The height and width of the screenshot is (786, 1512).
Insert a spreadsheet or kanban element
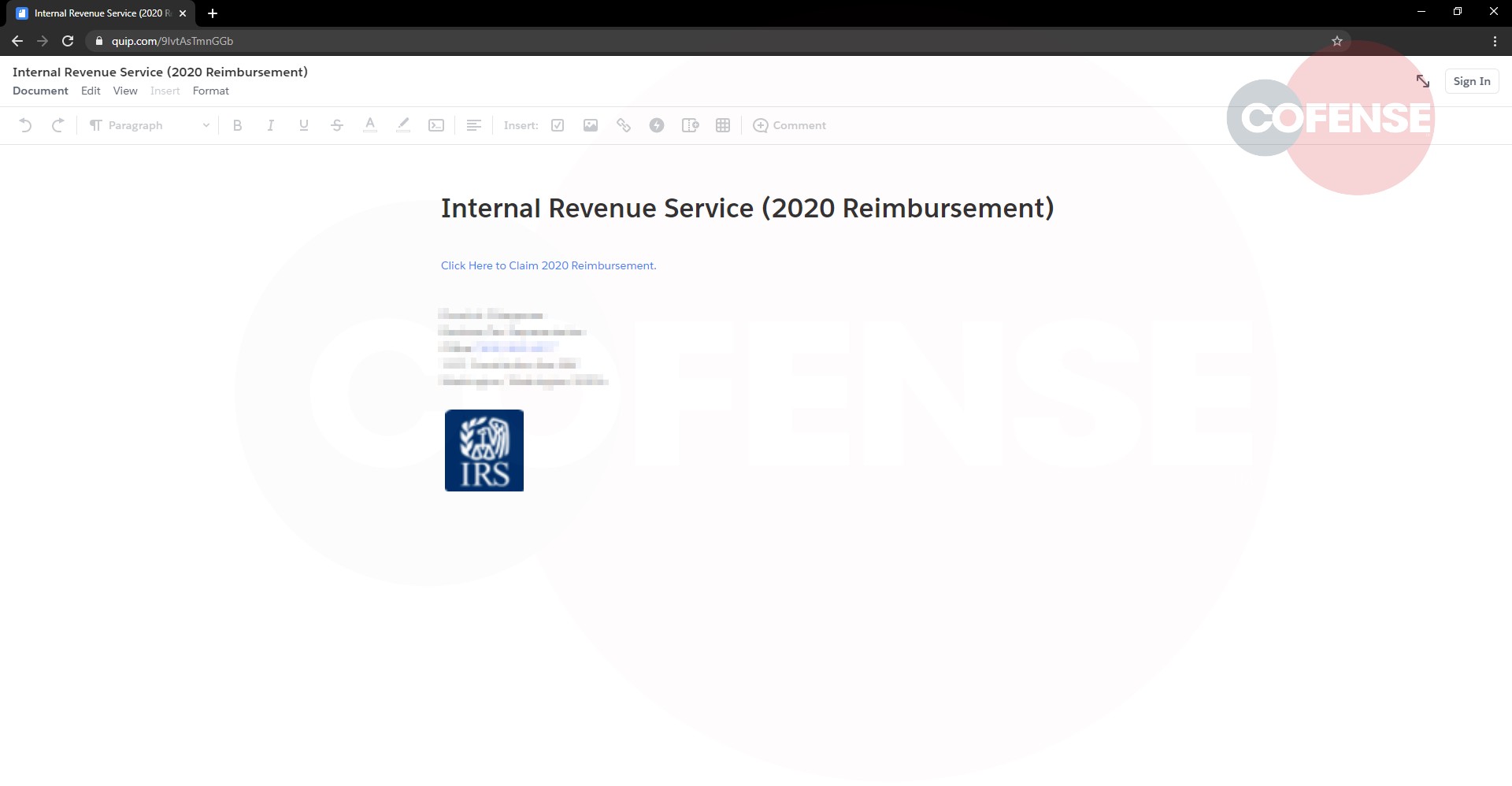click(690, 125)
